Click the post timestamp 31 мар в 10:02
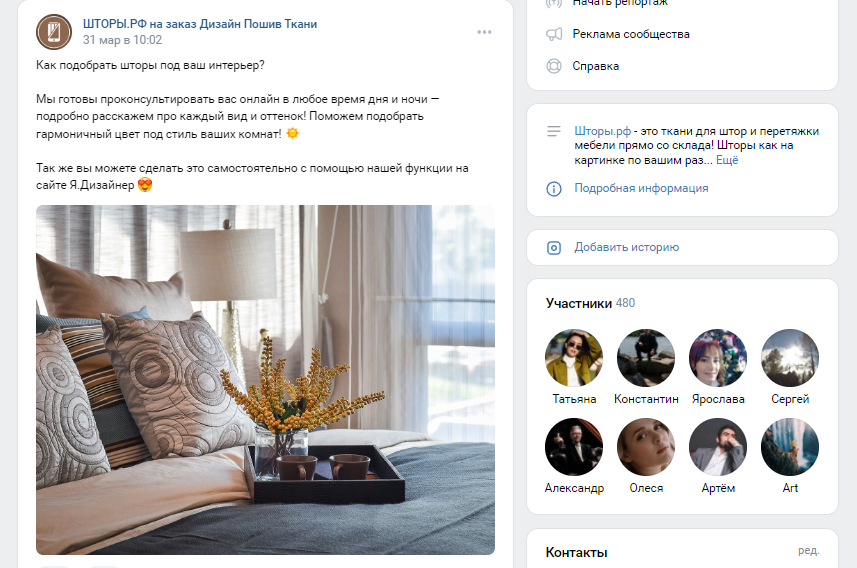 pos(122,40)
